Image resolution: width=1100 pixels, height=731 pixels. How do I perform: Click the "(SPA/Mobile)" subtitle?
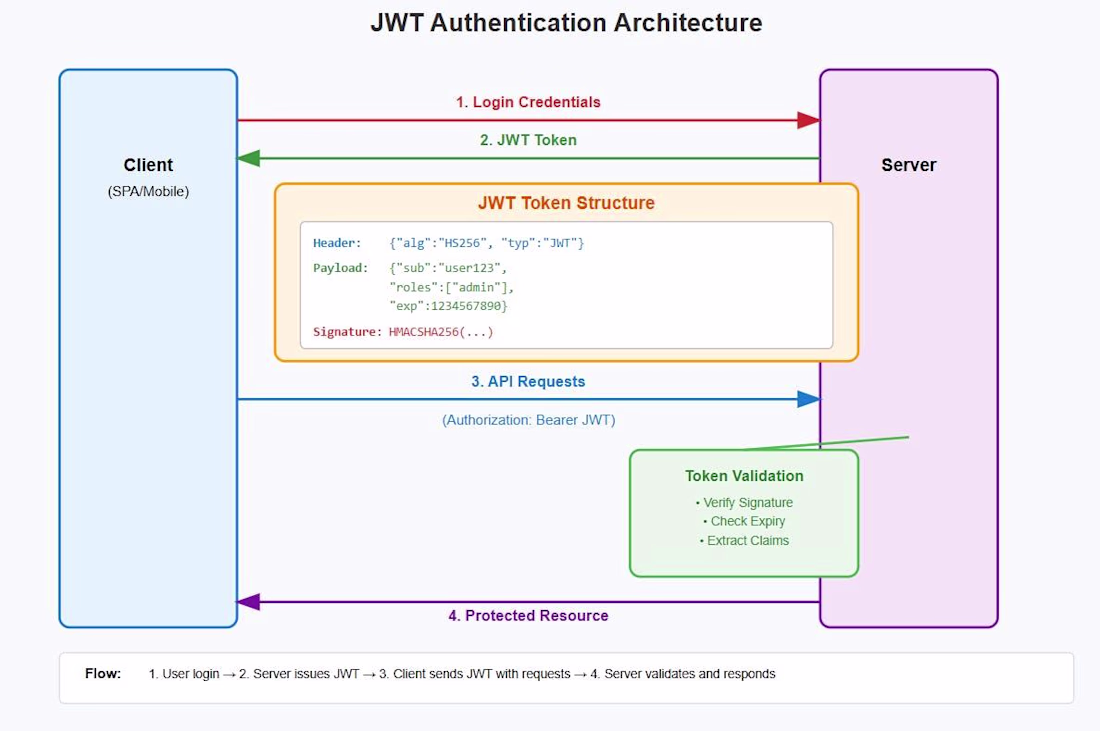click(148, 192)
